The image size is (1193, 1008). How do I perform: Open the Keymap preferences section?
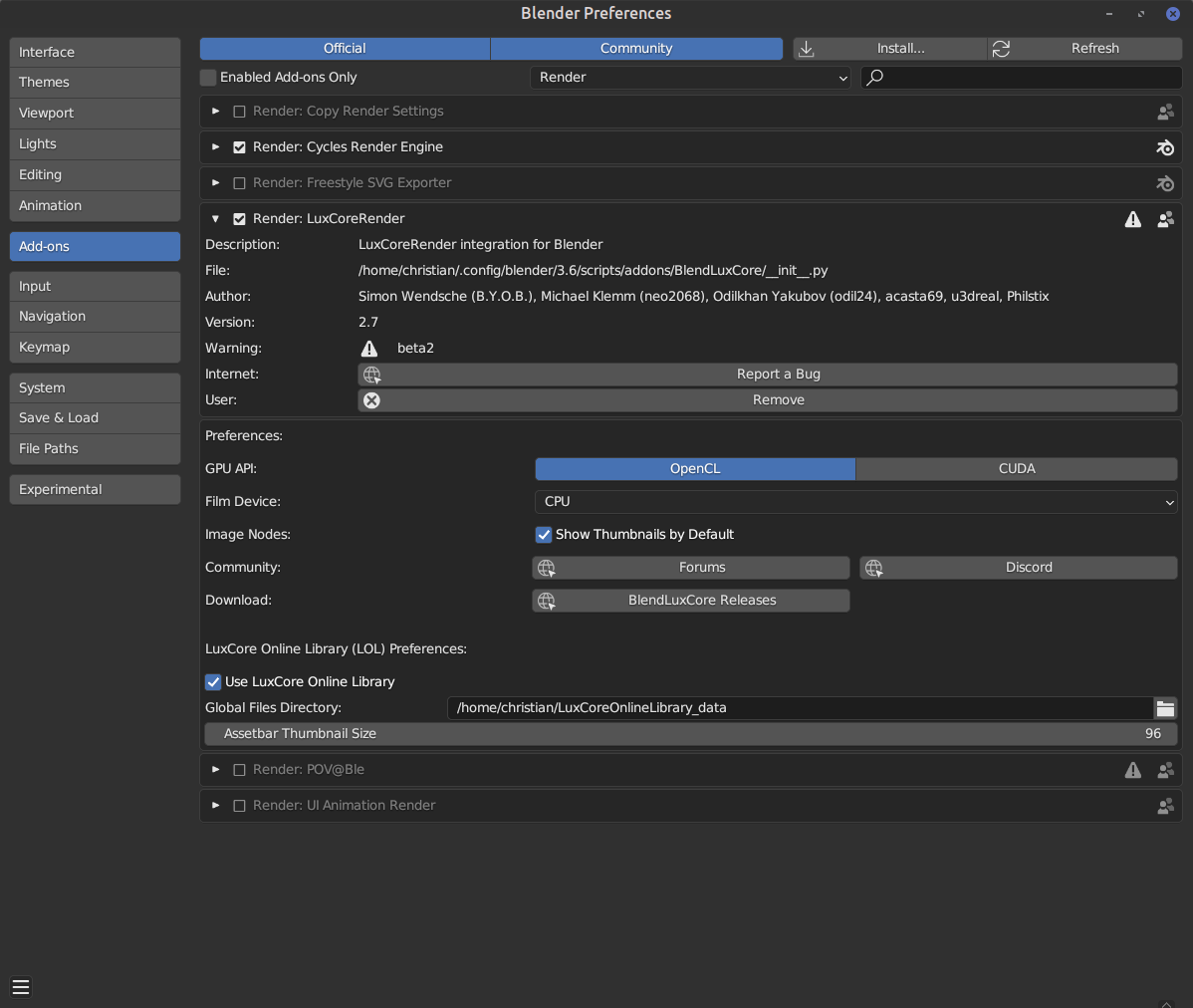point(95,348)
